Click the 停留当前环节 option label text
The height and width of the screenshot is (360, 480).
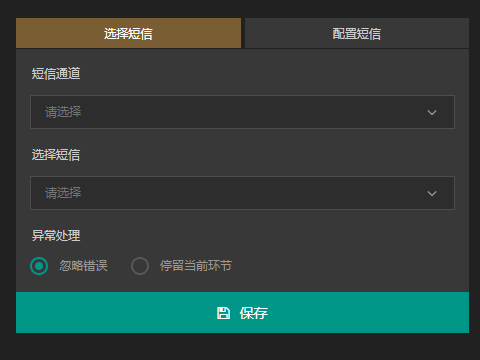point(196,266)
